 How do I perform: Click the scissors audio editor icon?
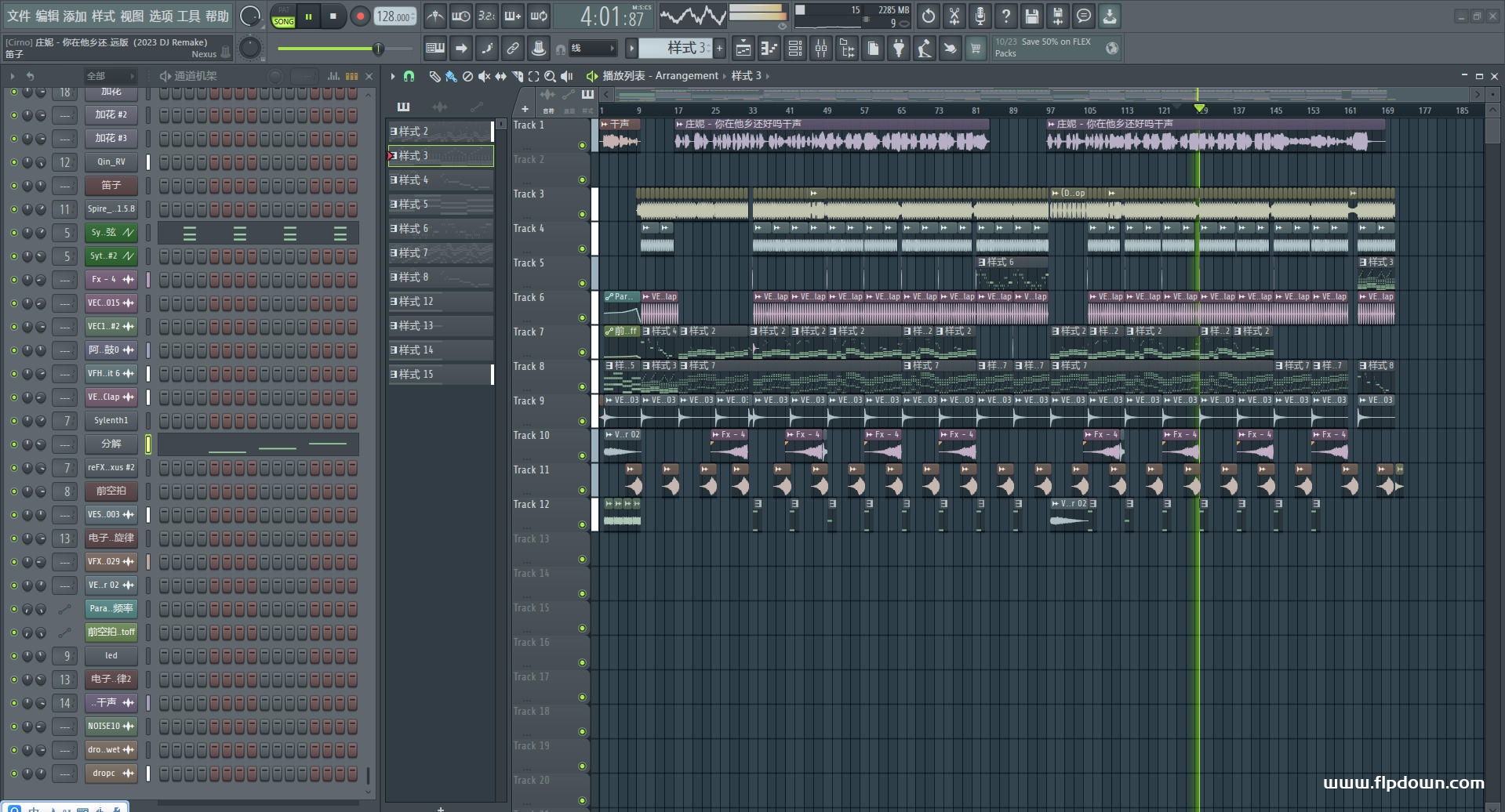(954, 16)
